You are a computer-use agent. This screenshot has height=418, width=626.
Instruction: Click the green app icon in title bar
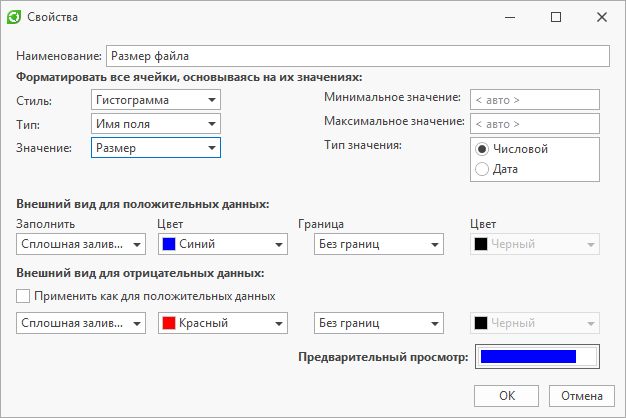17,17
